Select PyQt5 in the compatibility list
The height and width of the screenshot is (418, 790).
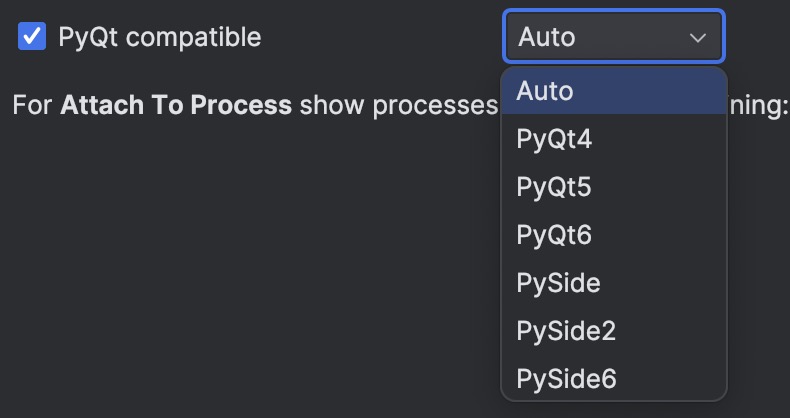[x=554, y=187]
